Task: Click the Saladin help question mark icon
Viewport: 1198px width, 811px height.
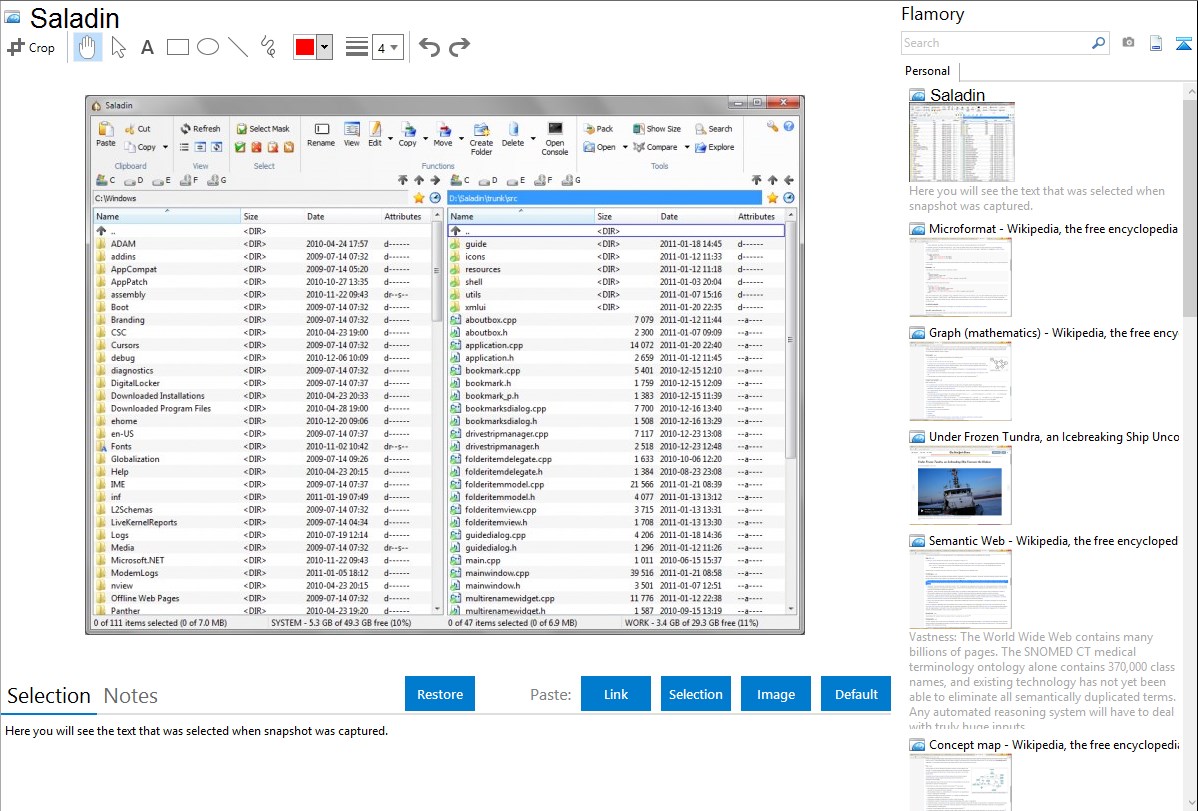Action: (788, 126)
